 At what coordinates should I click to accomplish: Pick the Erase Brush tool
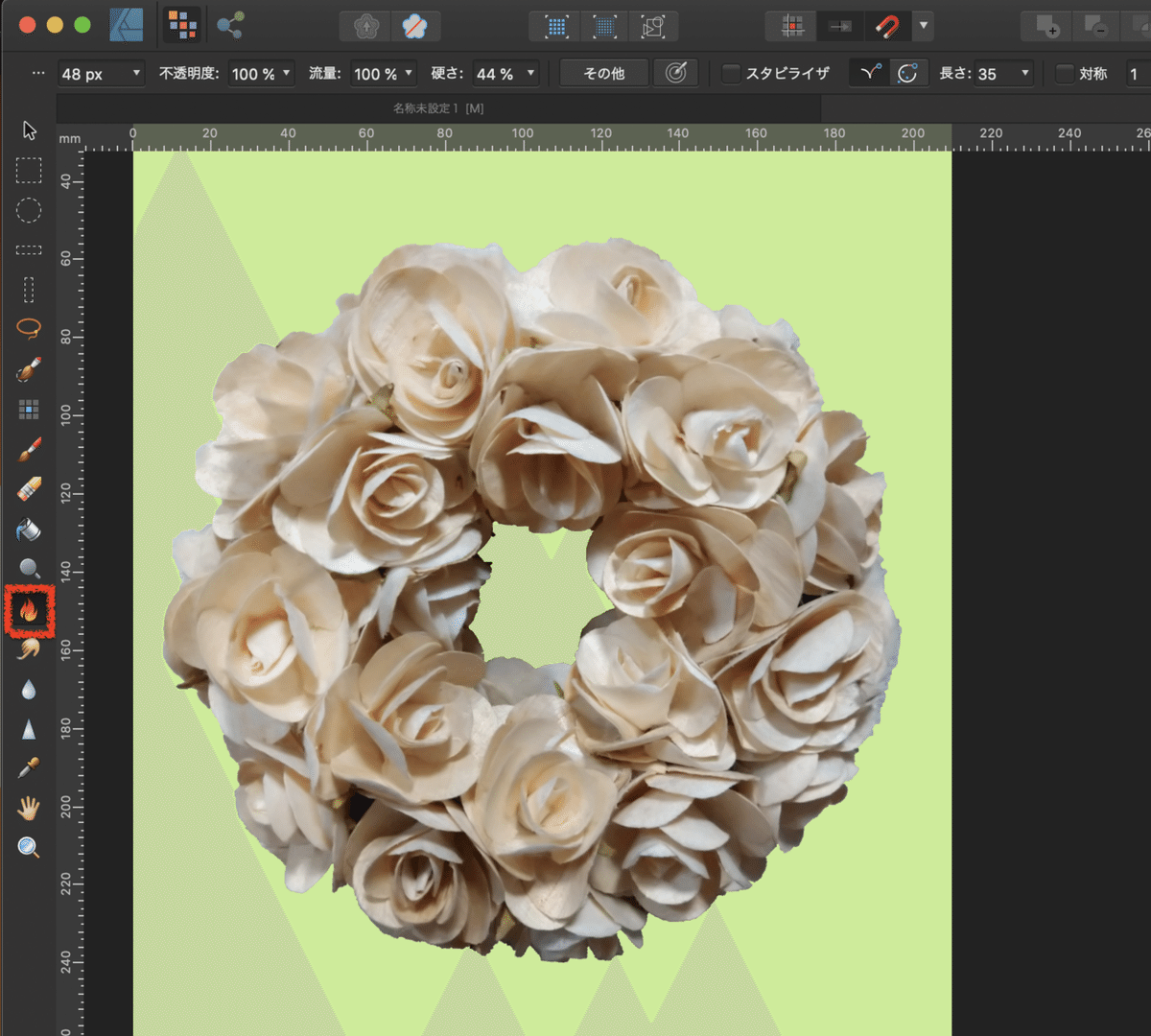coord(29,489)
